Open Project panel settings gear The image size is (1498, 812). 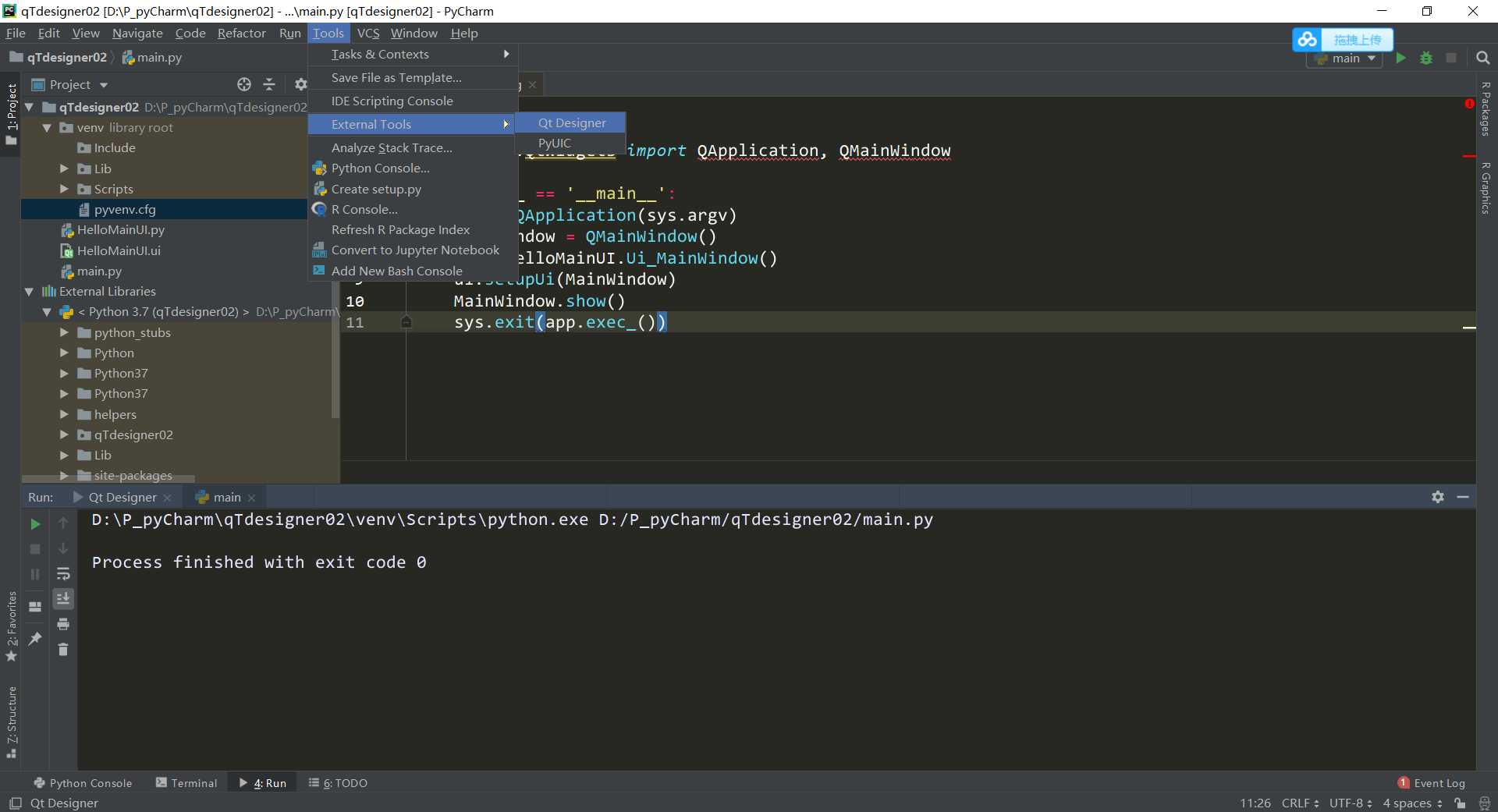pyautogui.click(x=300, y=84)
